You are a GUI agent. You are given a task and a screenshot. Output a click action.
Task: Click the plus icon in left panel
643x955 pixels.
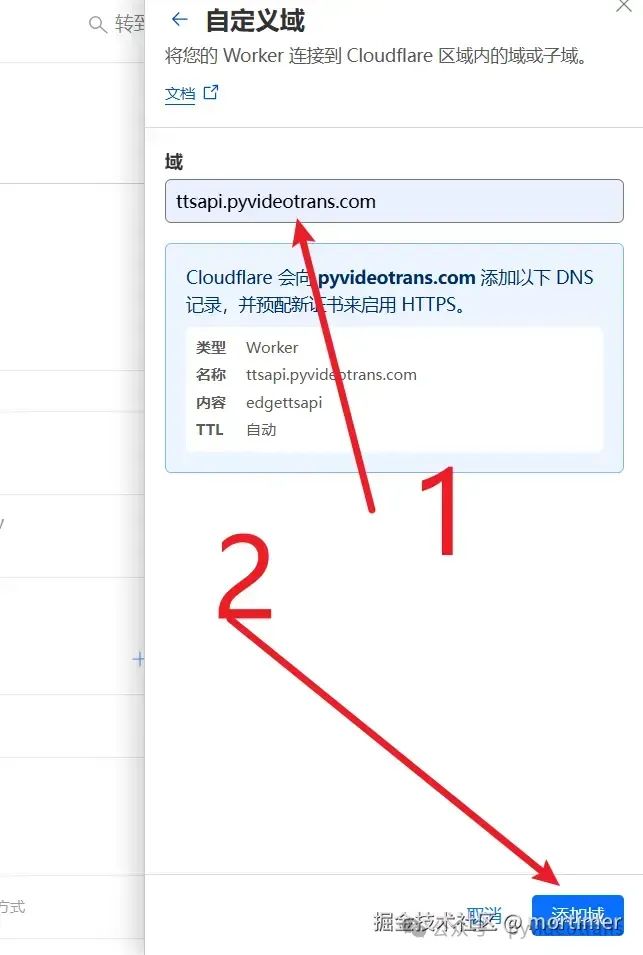(x=138, y=659)
